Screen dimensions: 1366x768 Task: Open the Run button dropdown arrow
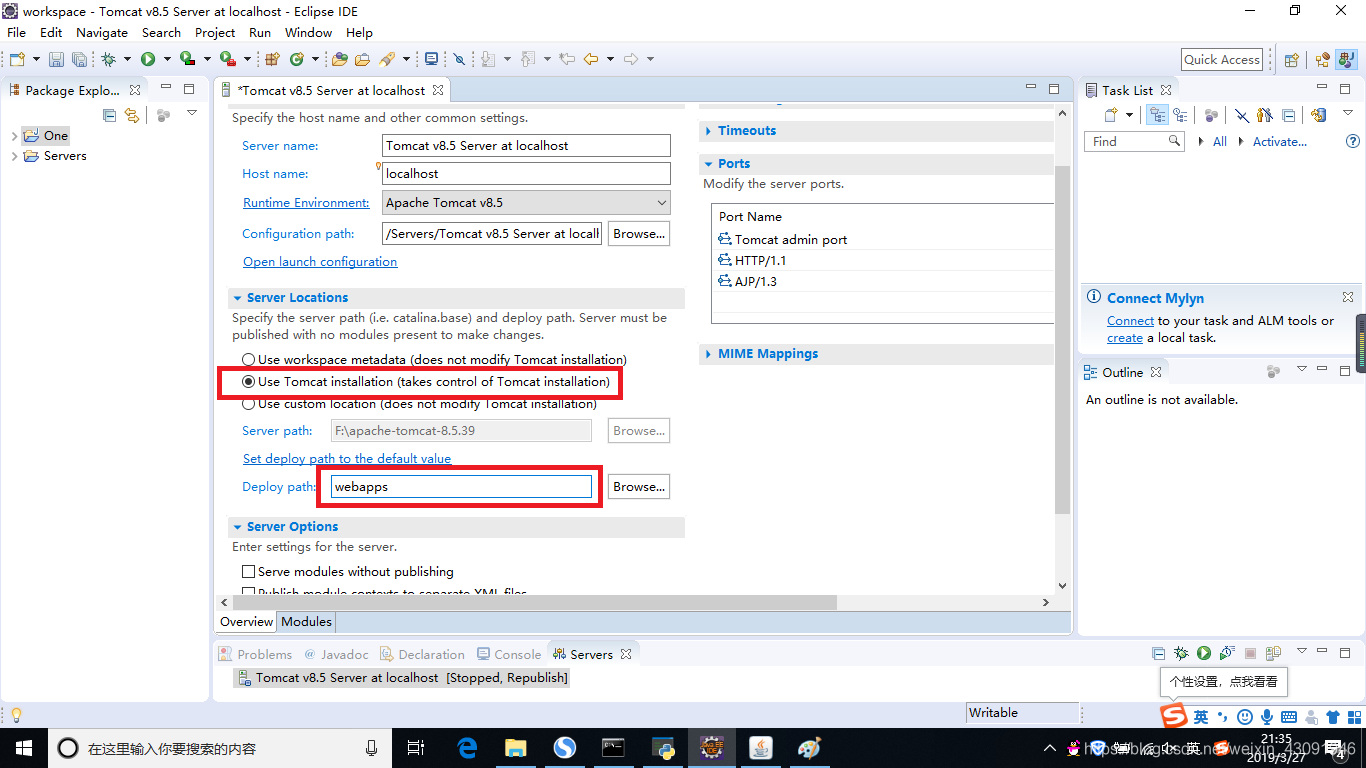point(167,59)
